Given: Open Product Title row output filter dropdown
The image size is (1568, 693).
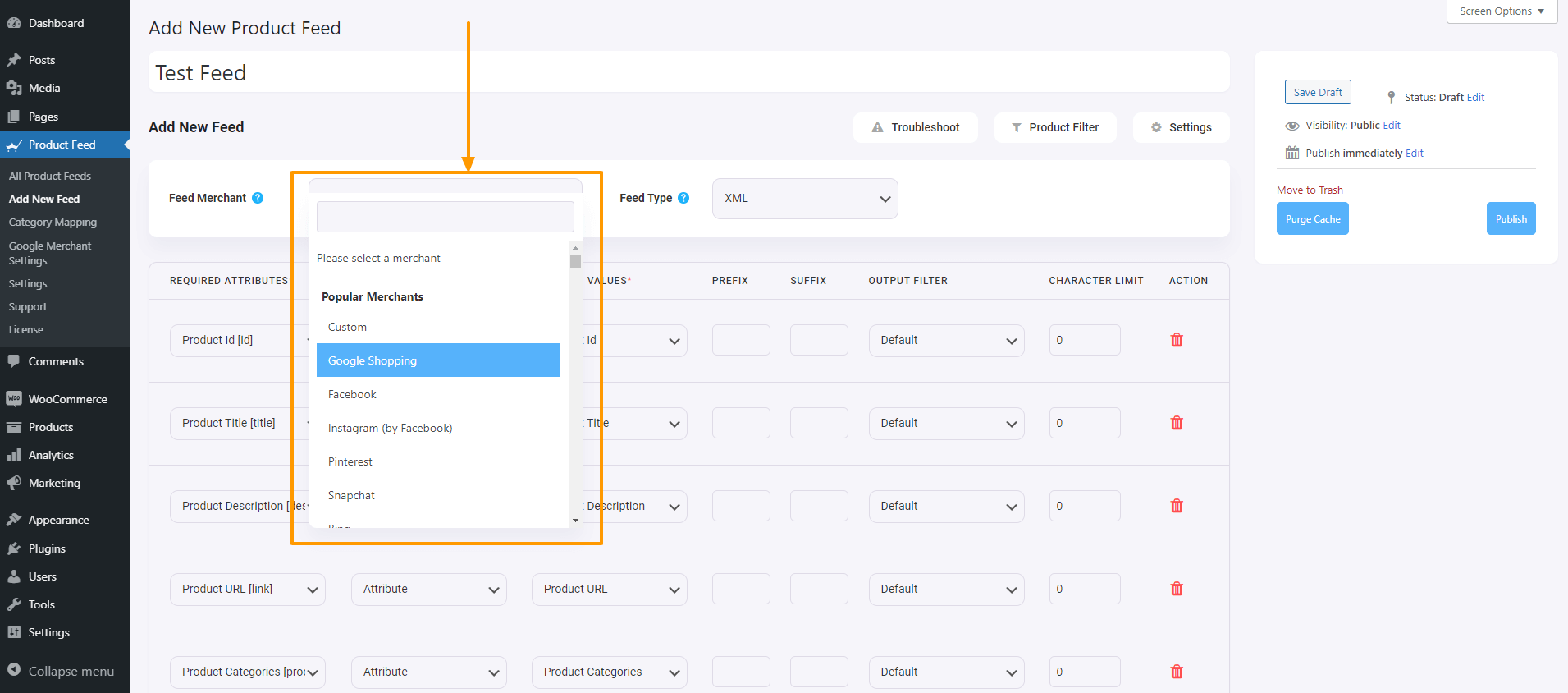Looking at the screenshot, I should tap(947, 424).
